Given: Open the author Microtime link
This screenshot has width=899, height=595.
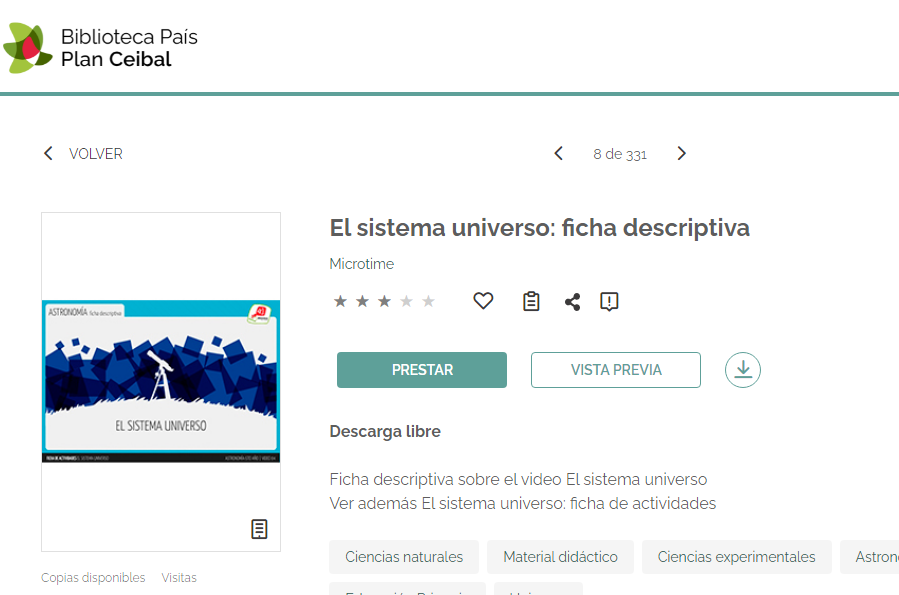Looking at the screenshot, I should click(x=362, y=264).
